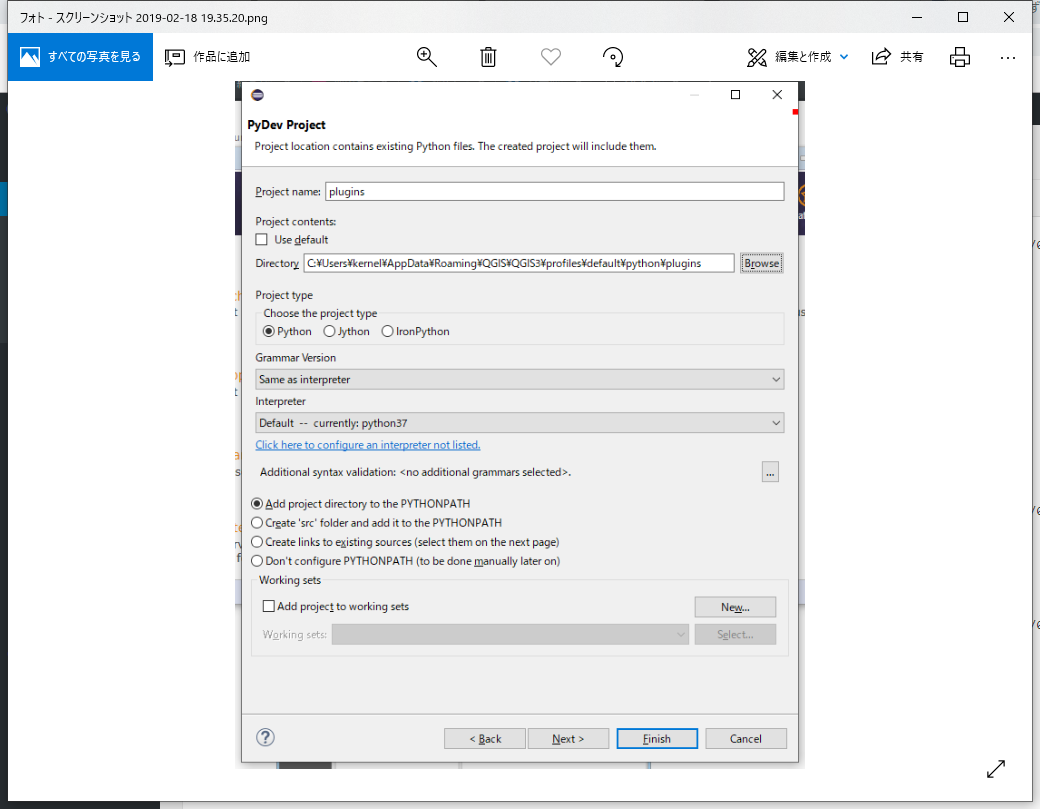Click the trash delete icon
Screen dimensions: 1040x809
point(488,57)
